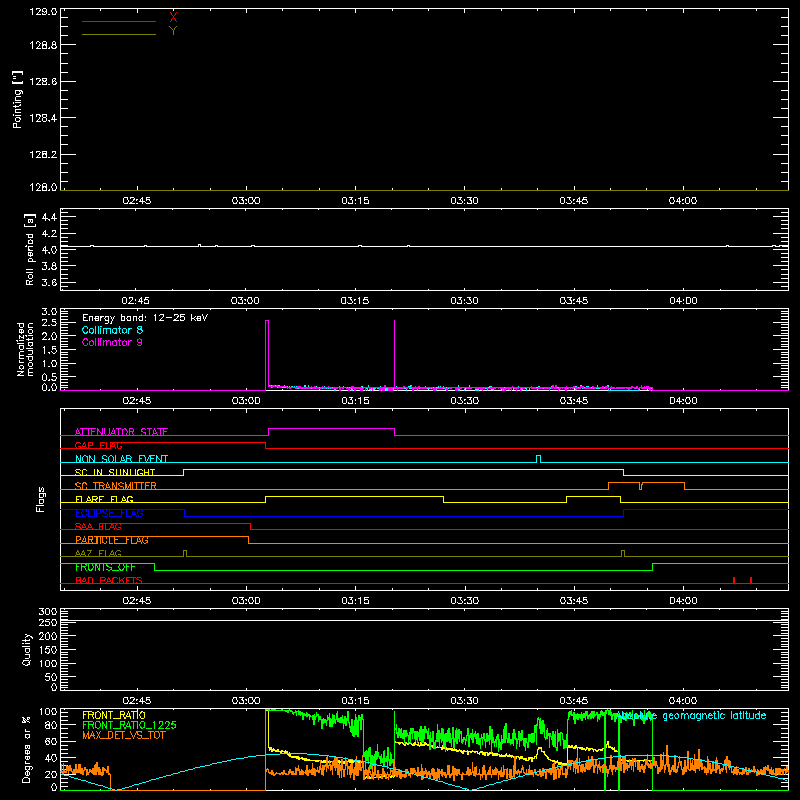
Task: Click the green FRONTS_OFF label
Action: point(105,567)
